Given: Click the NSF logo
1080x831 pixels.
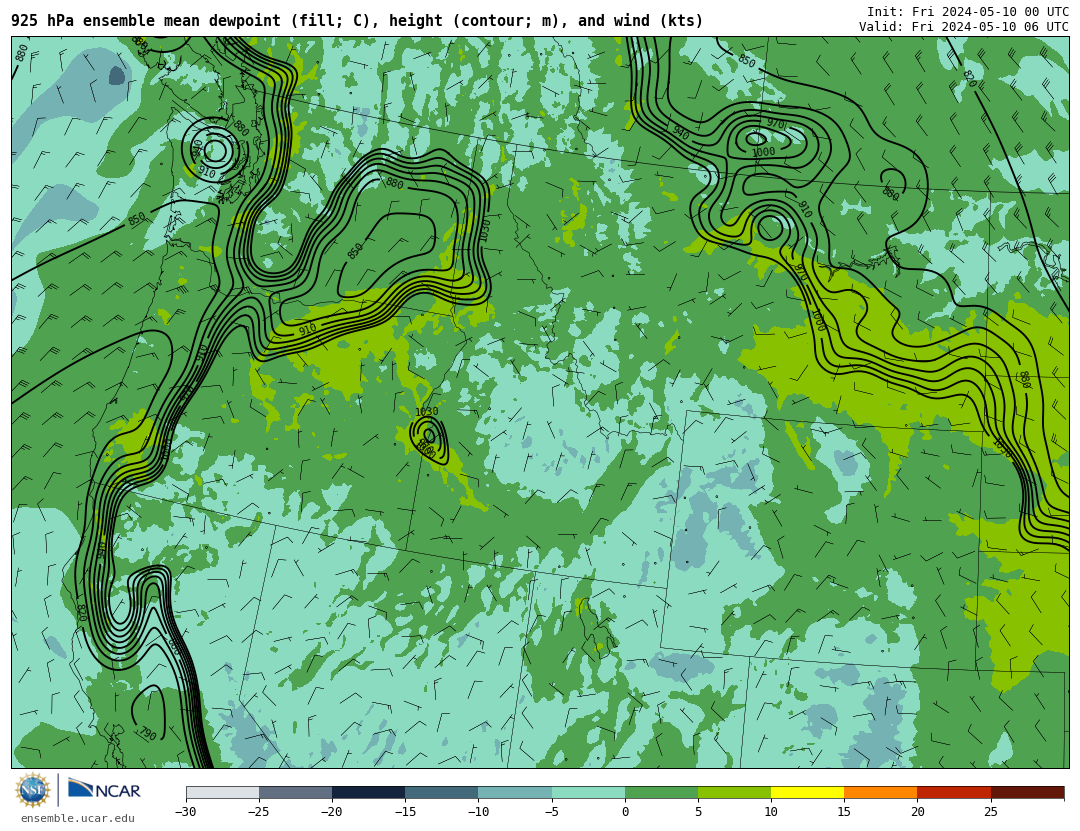Looking at the screenshot, I should tap(32, 790).
